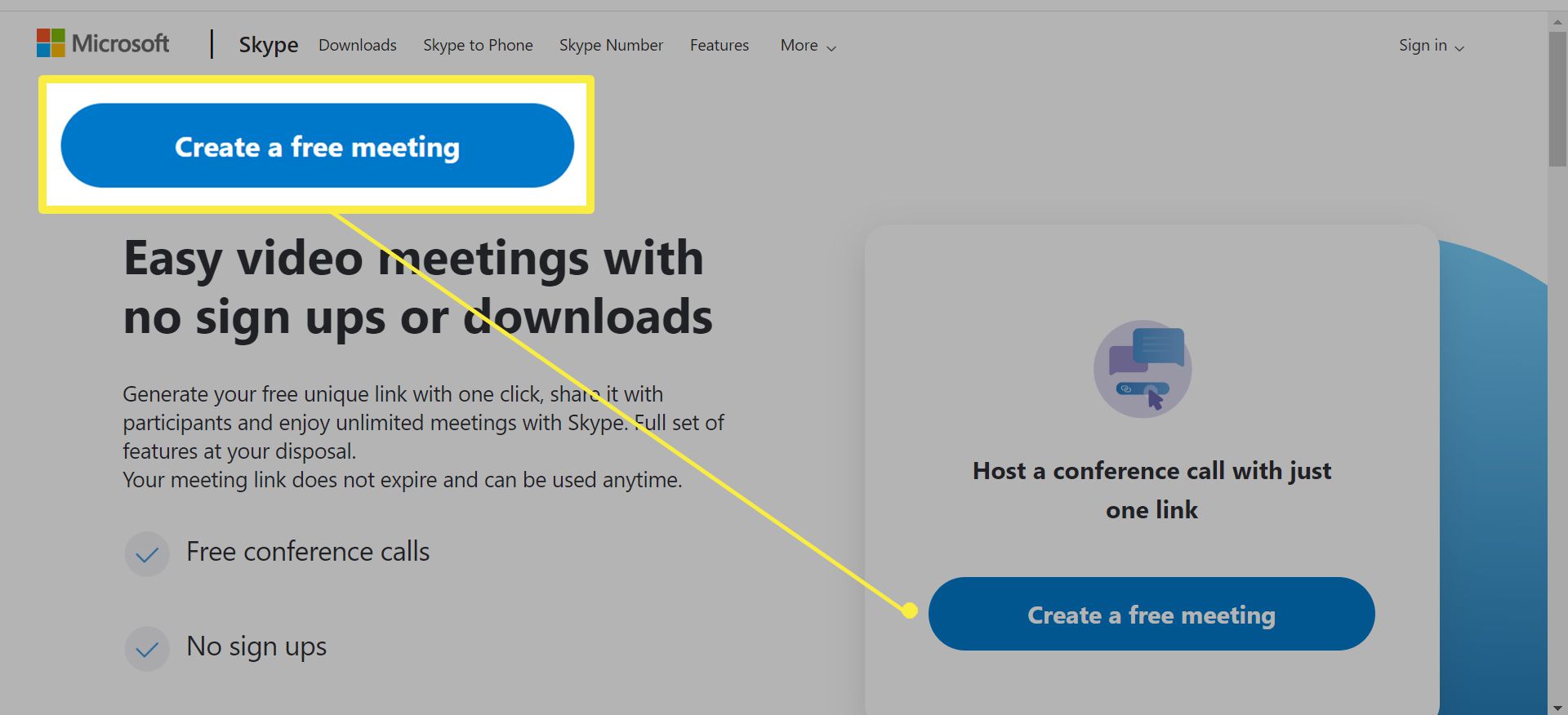Click the scrollbar up arrow
This screenshot has width=1568, height=715.
(1557, 21)
